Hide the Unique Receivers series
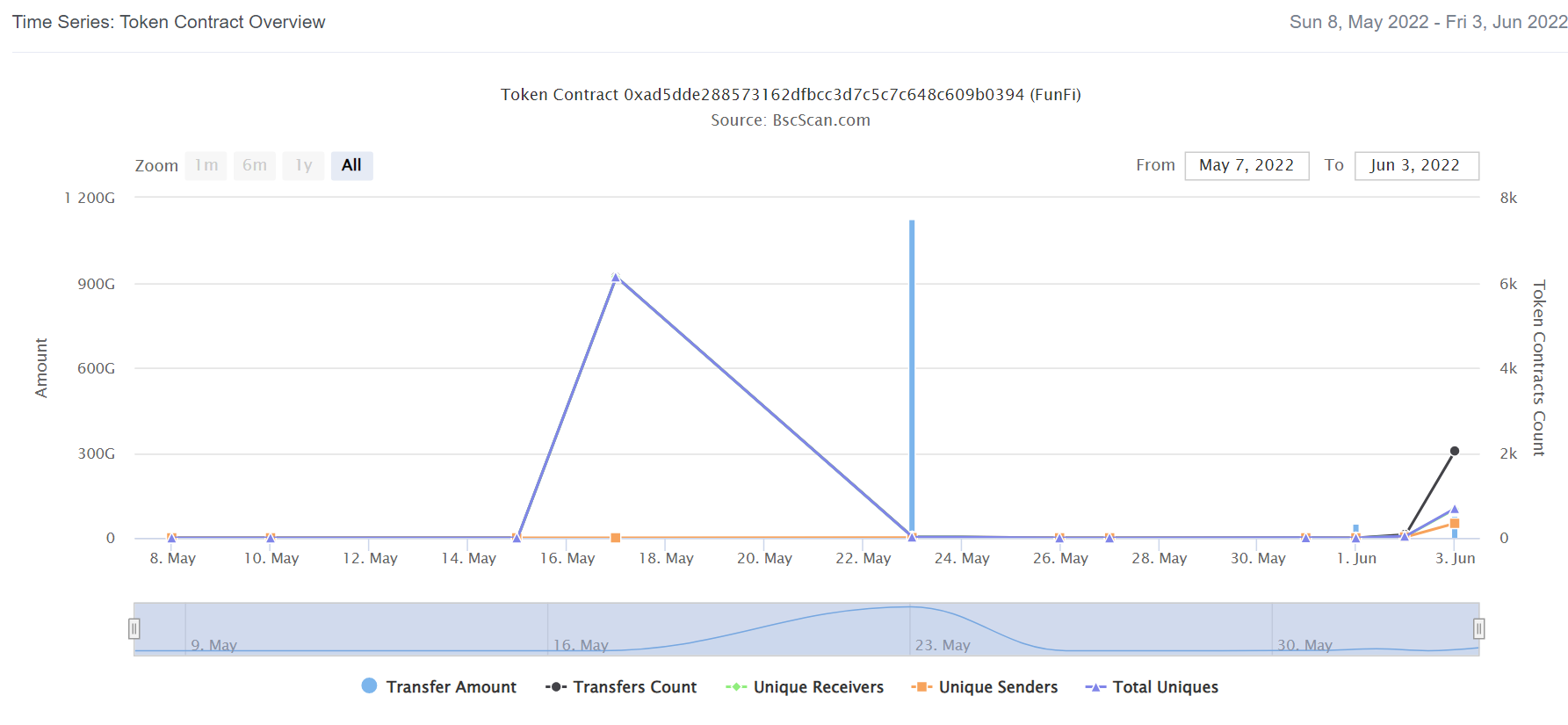This screenshot has height=725, width=1568. coord(805,687)
